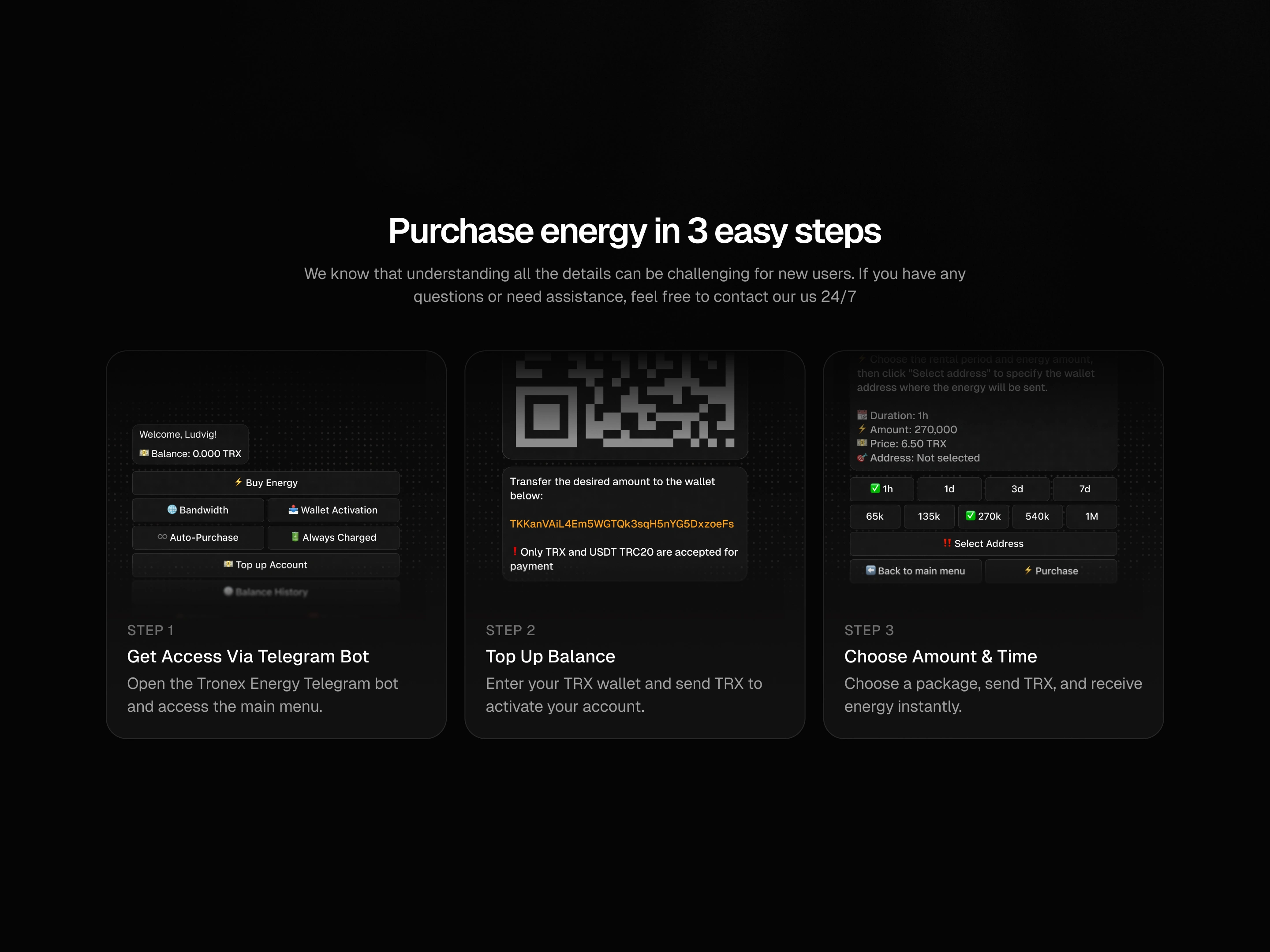
Task: Select the 1M energy package
Action: [1091, 517]
